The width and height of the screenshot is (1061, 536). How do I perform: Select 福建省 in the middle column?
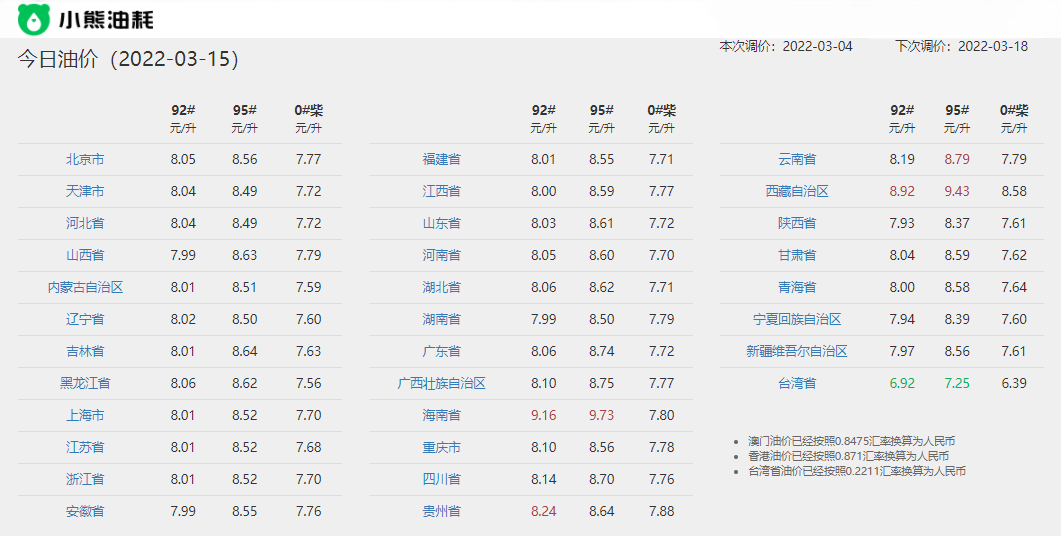pos(441,159)
